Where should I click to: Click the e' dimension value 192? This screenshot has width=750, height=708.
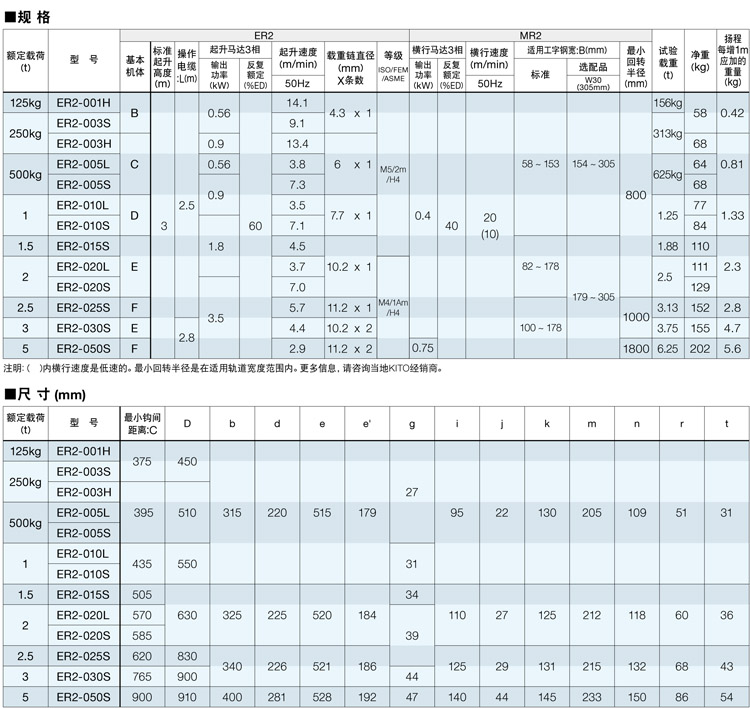[367, 697]
